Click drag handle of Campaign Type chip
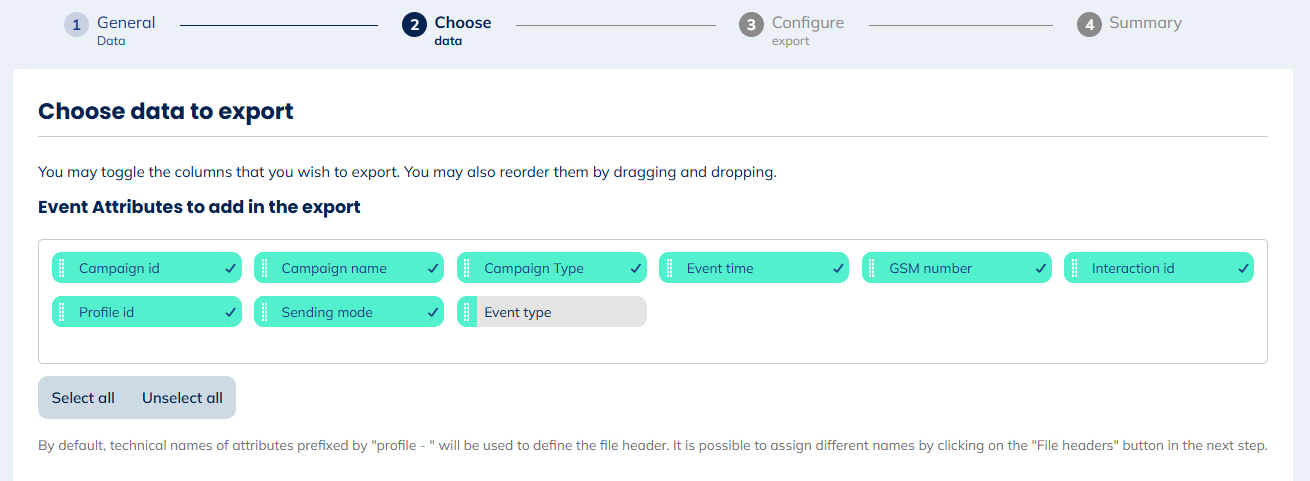 [467, 268]
